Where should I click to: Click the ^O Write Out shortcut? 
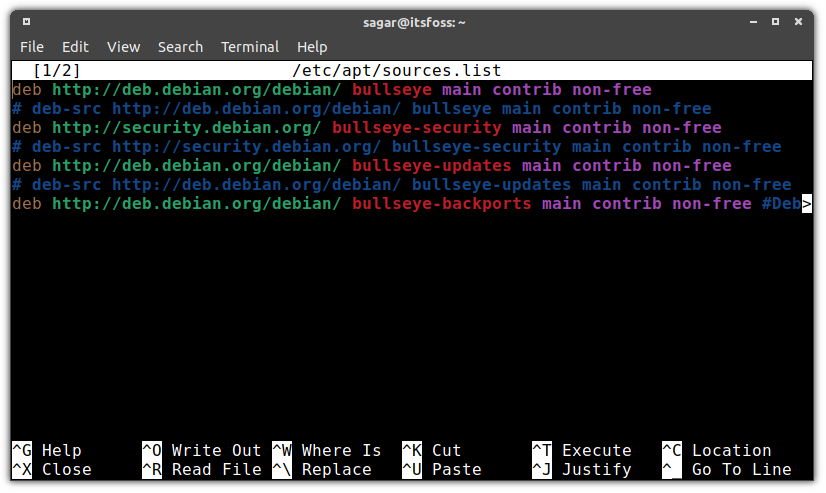click(x=202, y=450)
